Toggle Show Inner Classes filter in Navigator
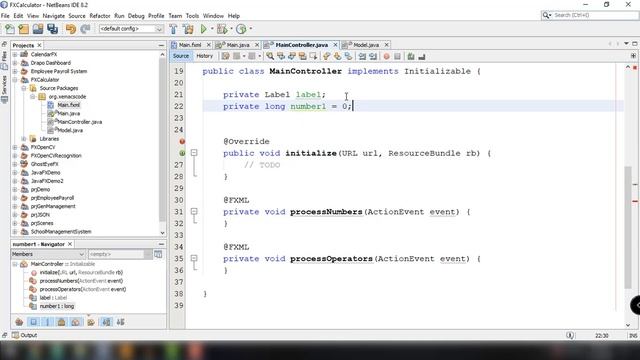Viewport: 640px width, 360px height. [x=76, y=322]
